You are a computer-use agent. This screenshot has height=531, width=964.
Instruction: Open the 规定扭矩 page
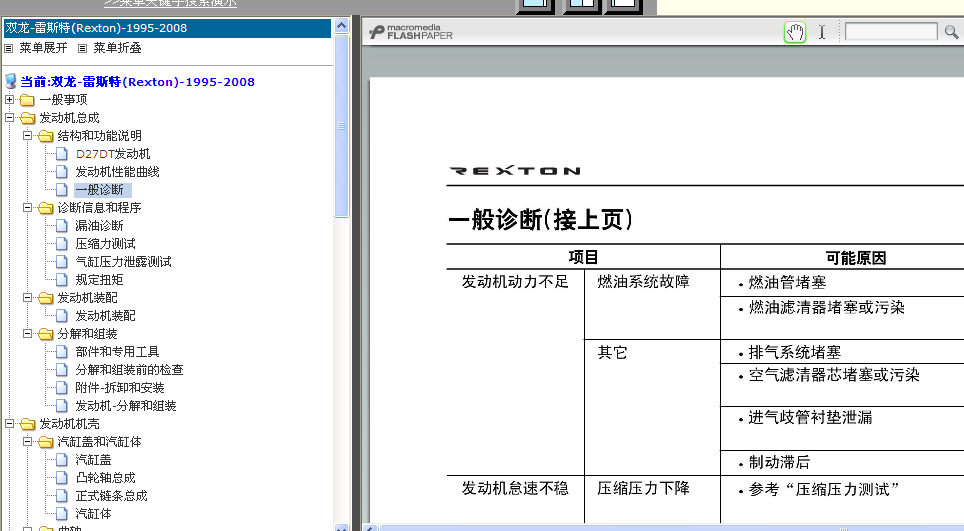(100, 280)
